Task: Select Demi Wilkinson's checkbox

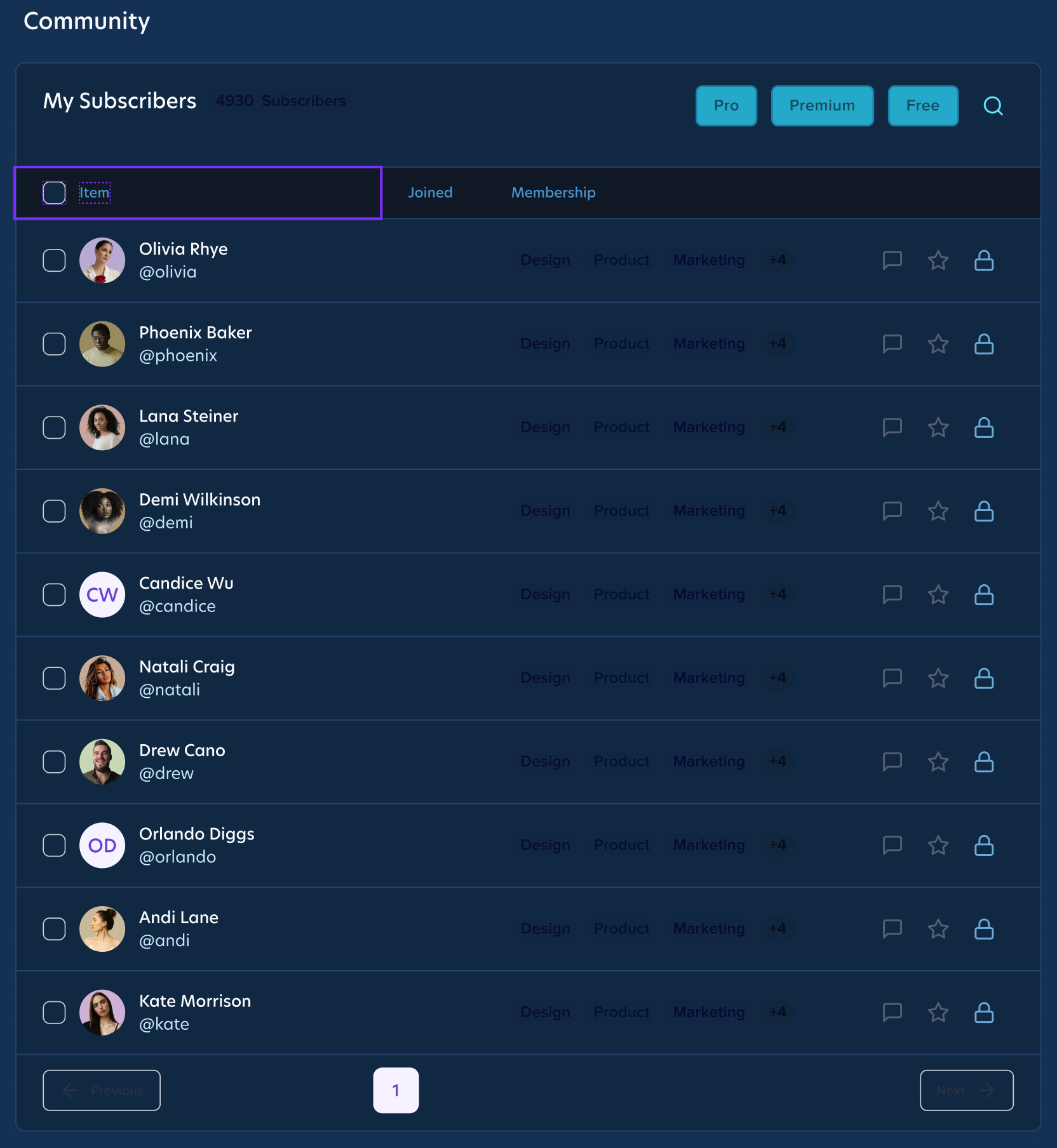Action: pyautogui.click(x=54, y=511)
